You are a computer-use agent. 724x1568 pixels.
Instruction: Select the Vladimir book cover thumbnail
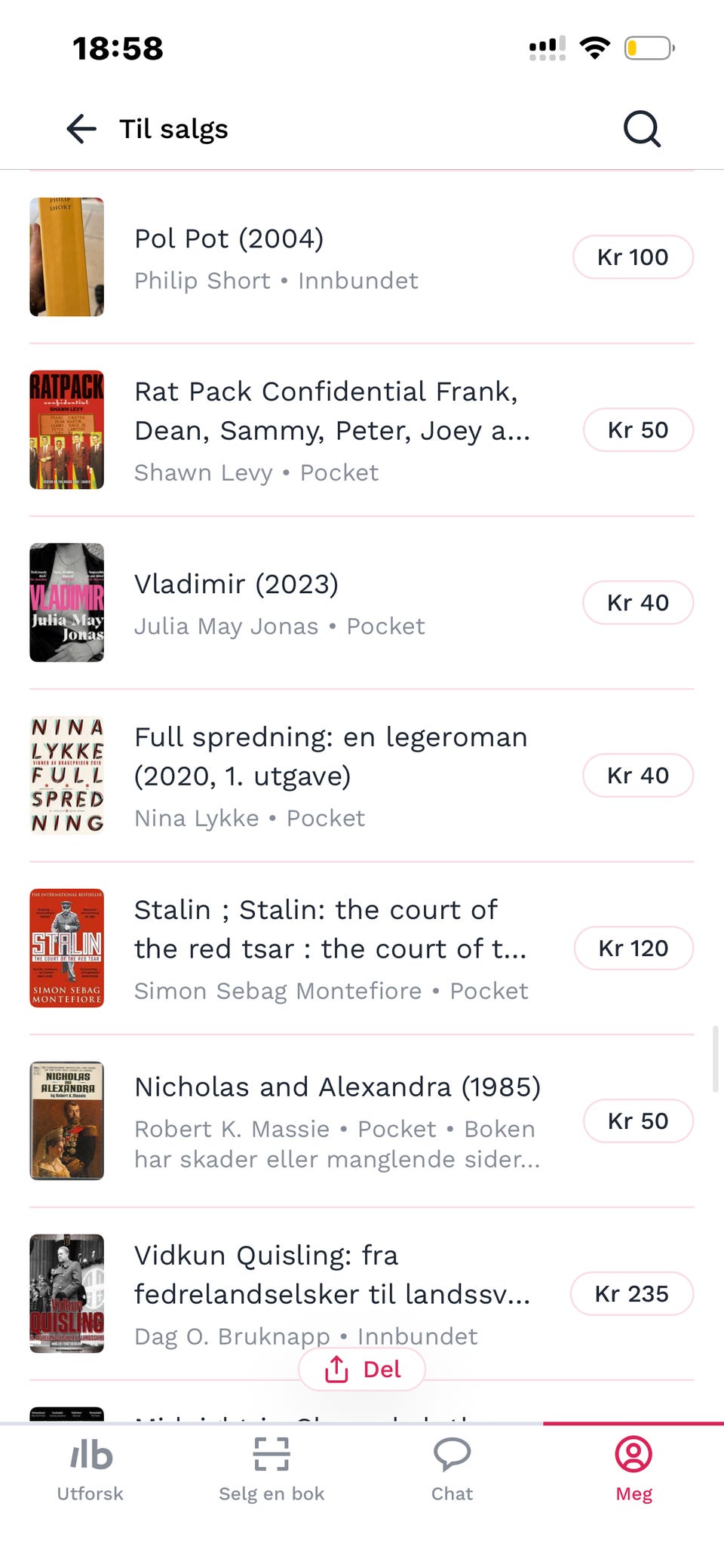[x=67, y=603]
